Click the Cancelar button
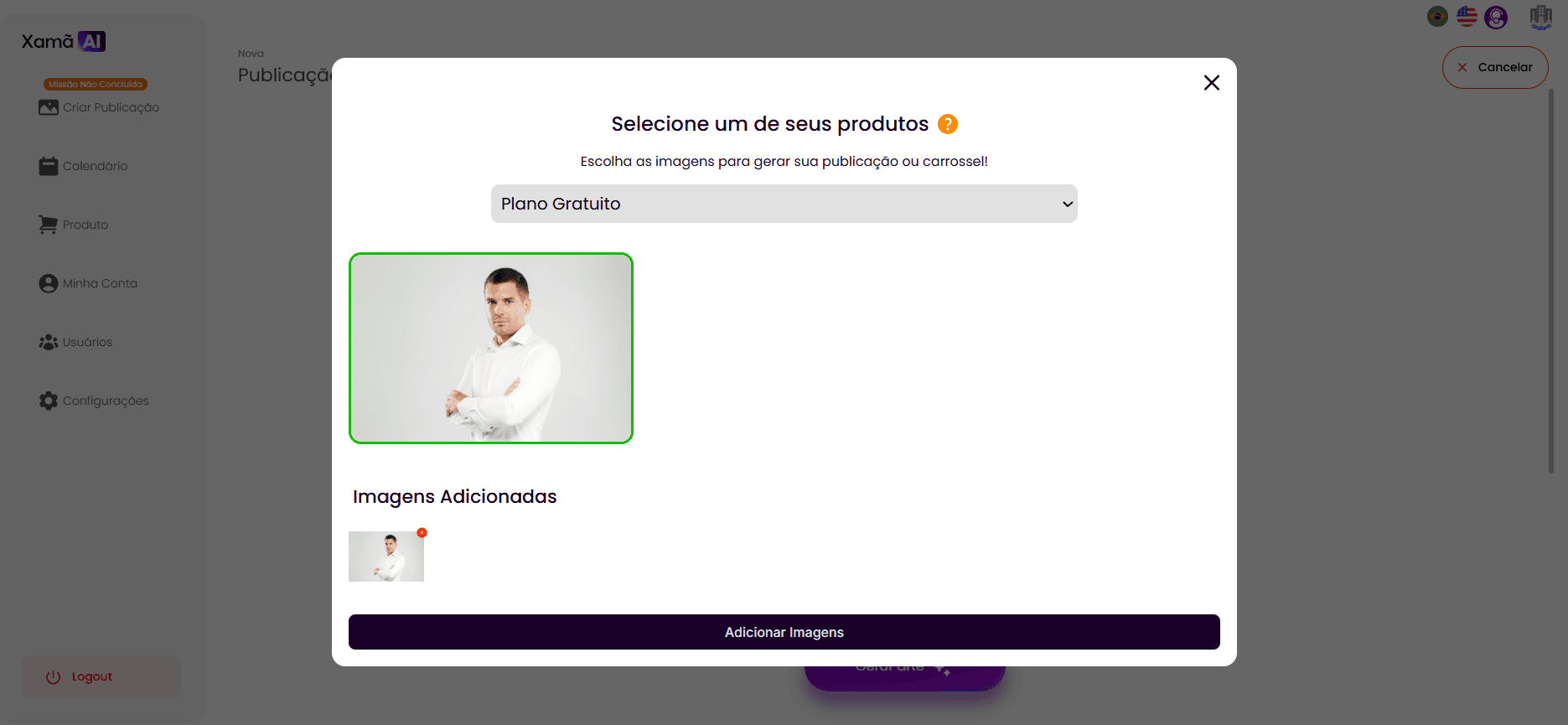Viewport: 1568px width, 725px height. 1494,67
